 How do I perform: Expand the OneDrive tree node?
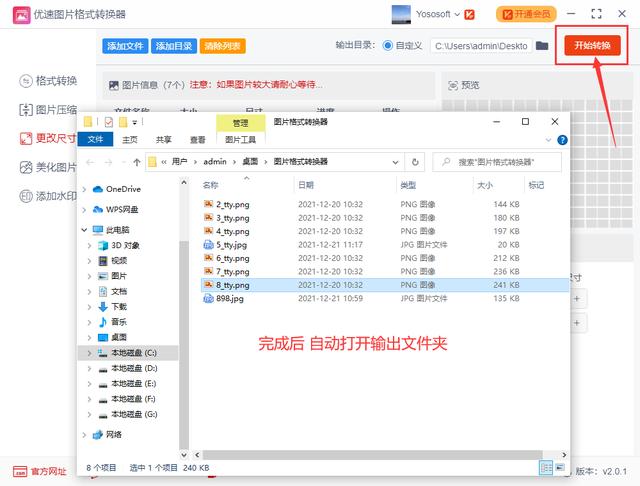click(85, 188)
